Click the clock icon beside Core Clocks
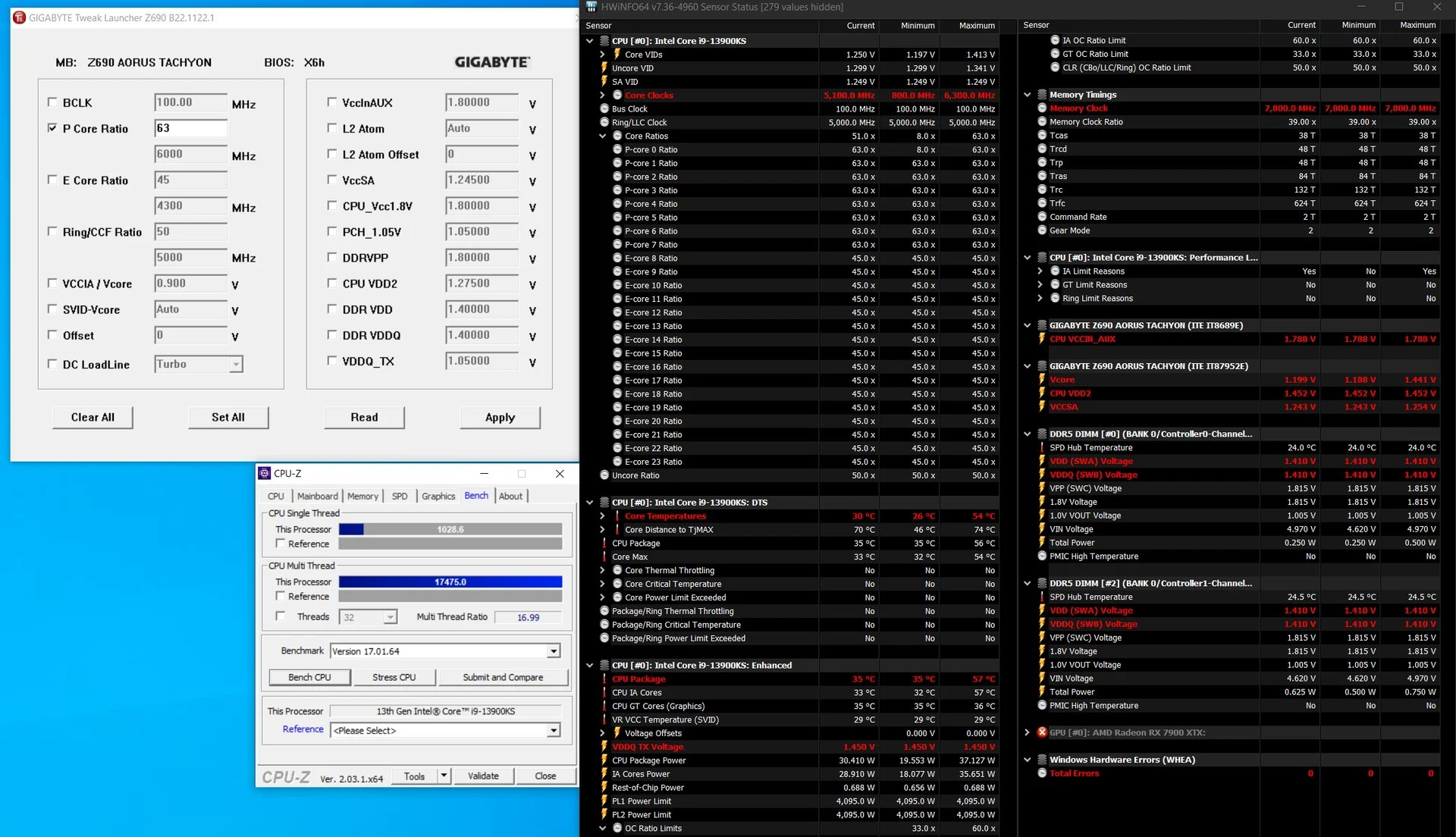The width and height of the screenshot is (1456, 837). pos(617,96)
